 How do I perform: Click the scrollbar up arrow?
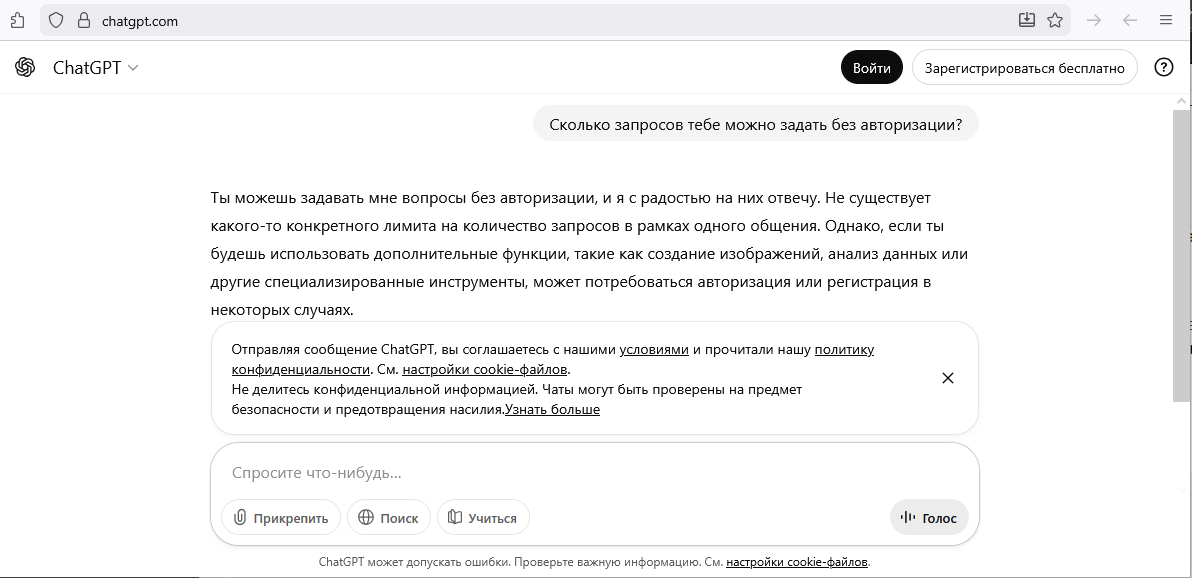[1182, 101]
